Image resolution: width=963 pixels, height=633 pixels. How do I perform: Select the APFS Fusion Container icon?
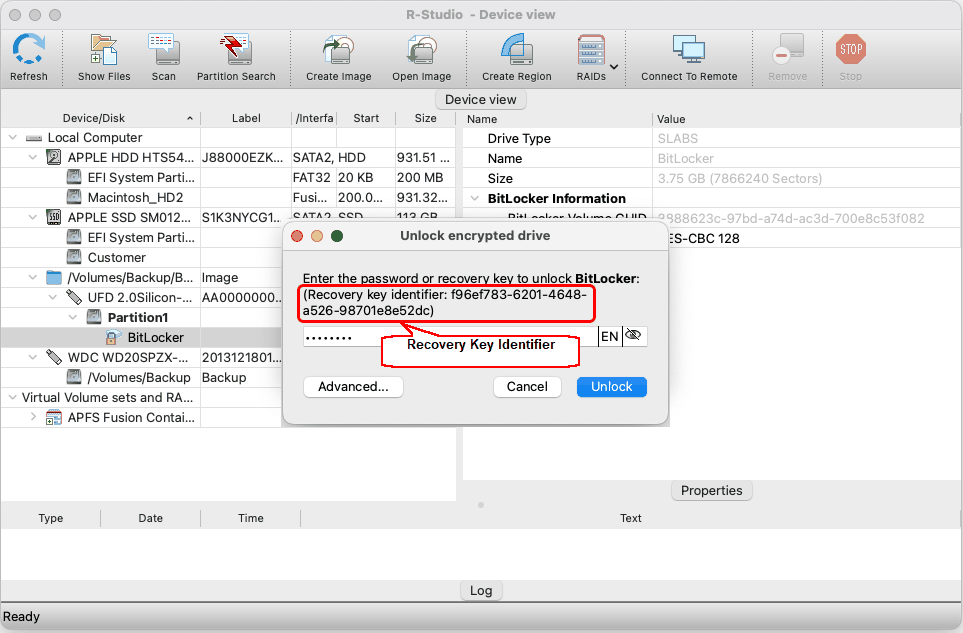click(x=54, y=417)
